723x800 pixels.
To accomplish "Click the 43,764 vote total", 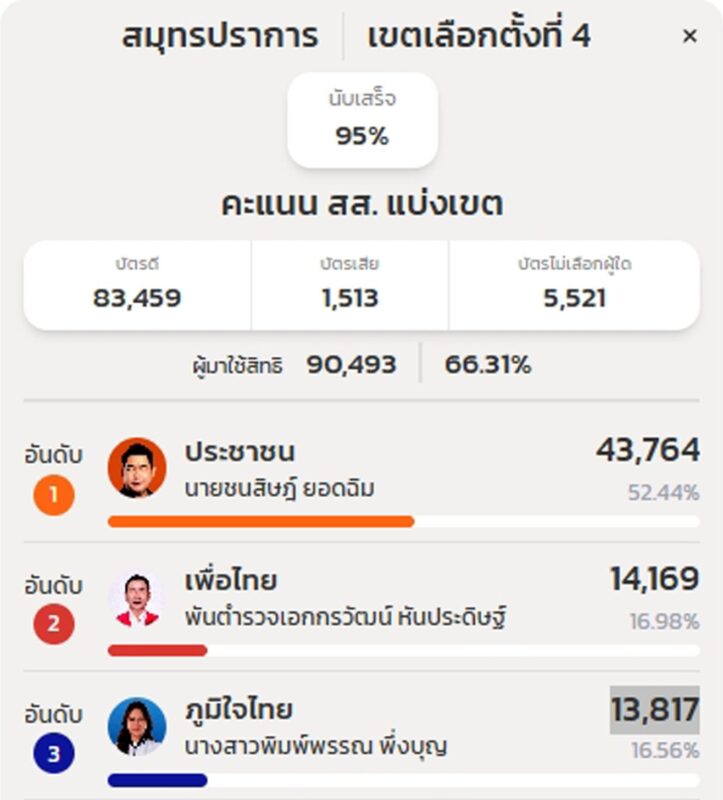I will (x=647, y=450).
